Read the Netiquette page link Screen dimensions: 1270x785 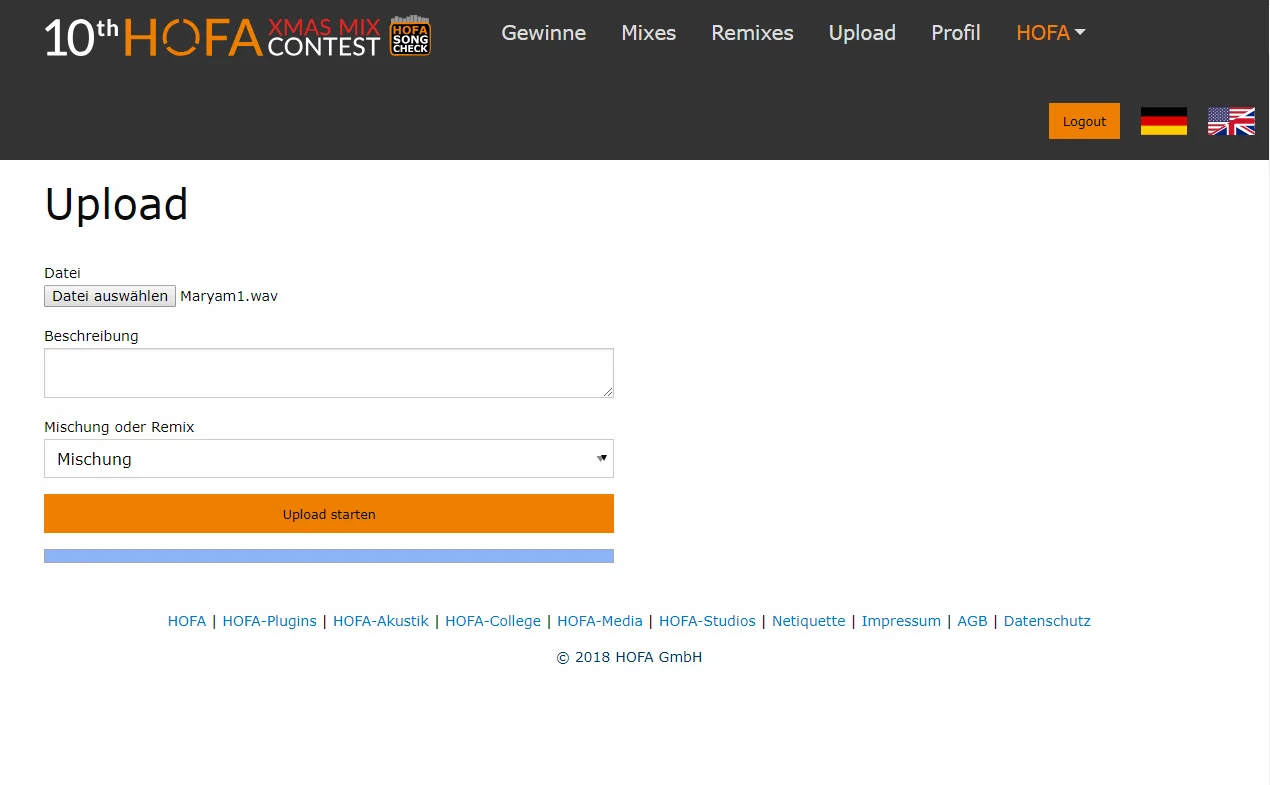point(809,621)
